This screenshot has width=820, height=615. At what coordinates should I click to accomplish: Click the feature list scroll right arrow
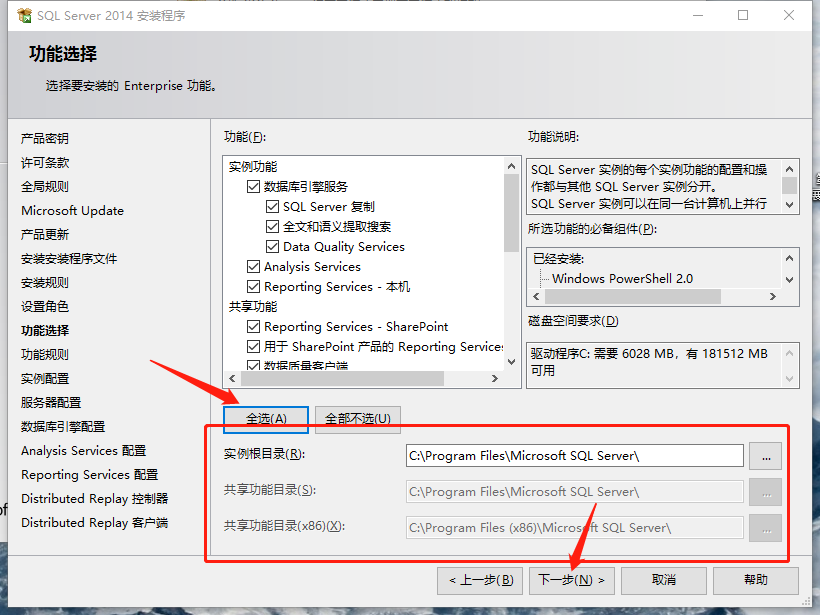pos(495,379)
